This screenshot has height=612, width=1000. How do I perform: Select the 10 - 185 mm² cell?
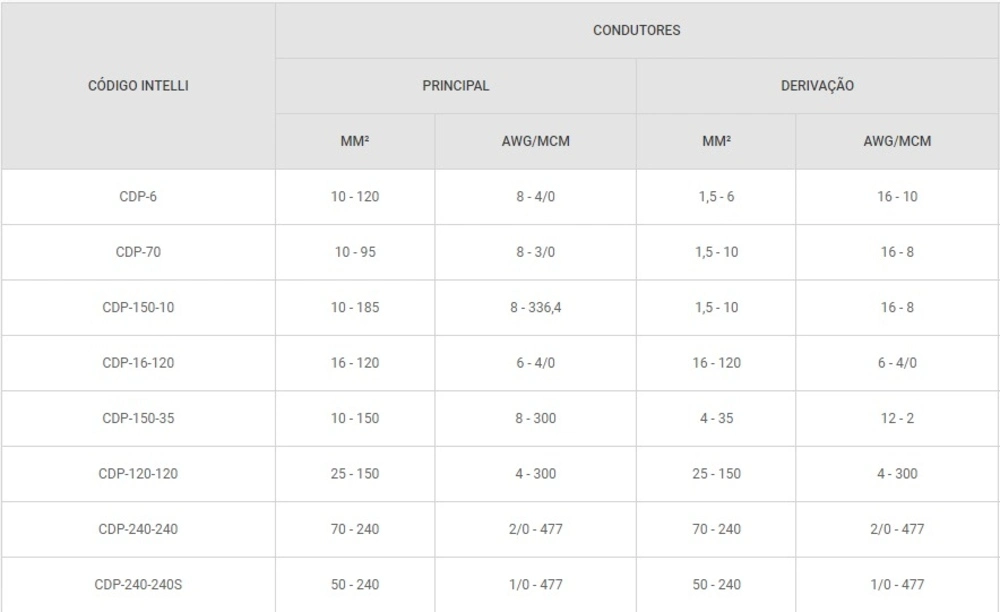(355, 307)
